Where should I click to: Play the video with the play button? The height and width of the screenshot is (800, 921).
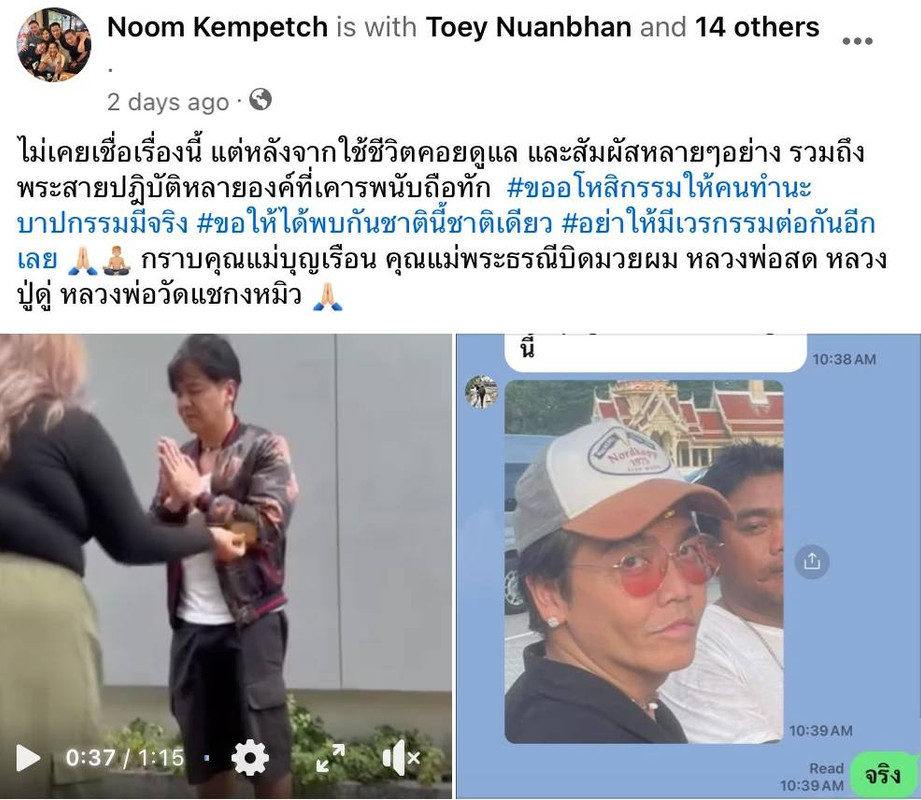coord(28,758)
